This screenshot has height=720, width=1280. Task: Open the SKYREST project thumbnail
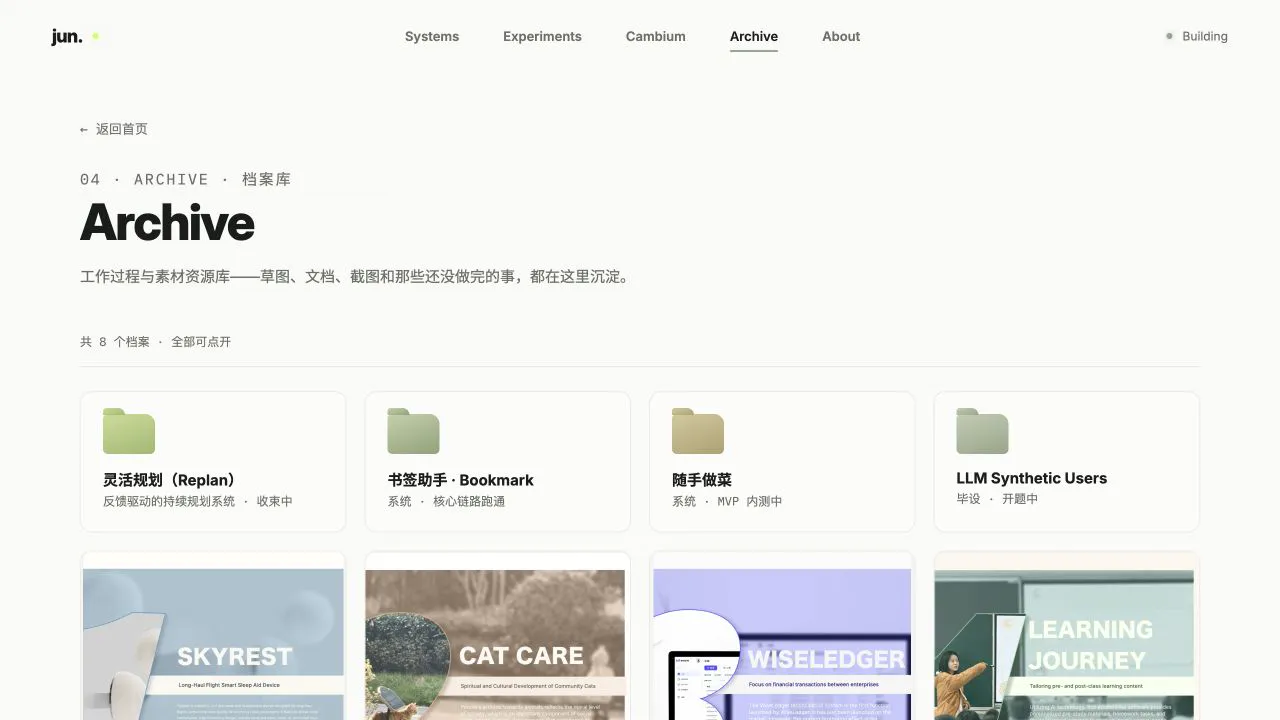click(213, 636)
